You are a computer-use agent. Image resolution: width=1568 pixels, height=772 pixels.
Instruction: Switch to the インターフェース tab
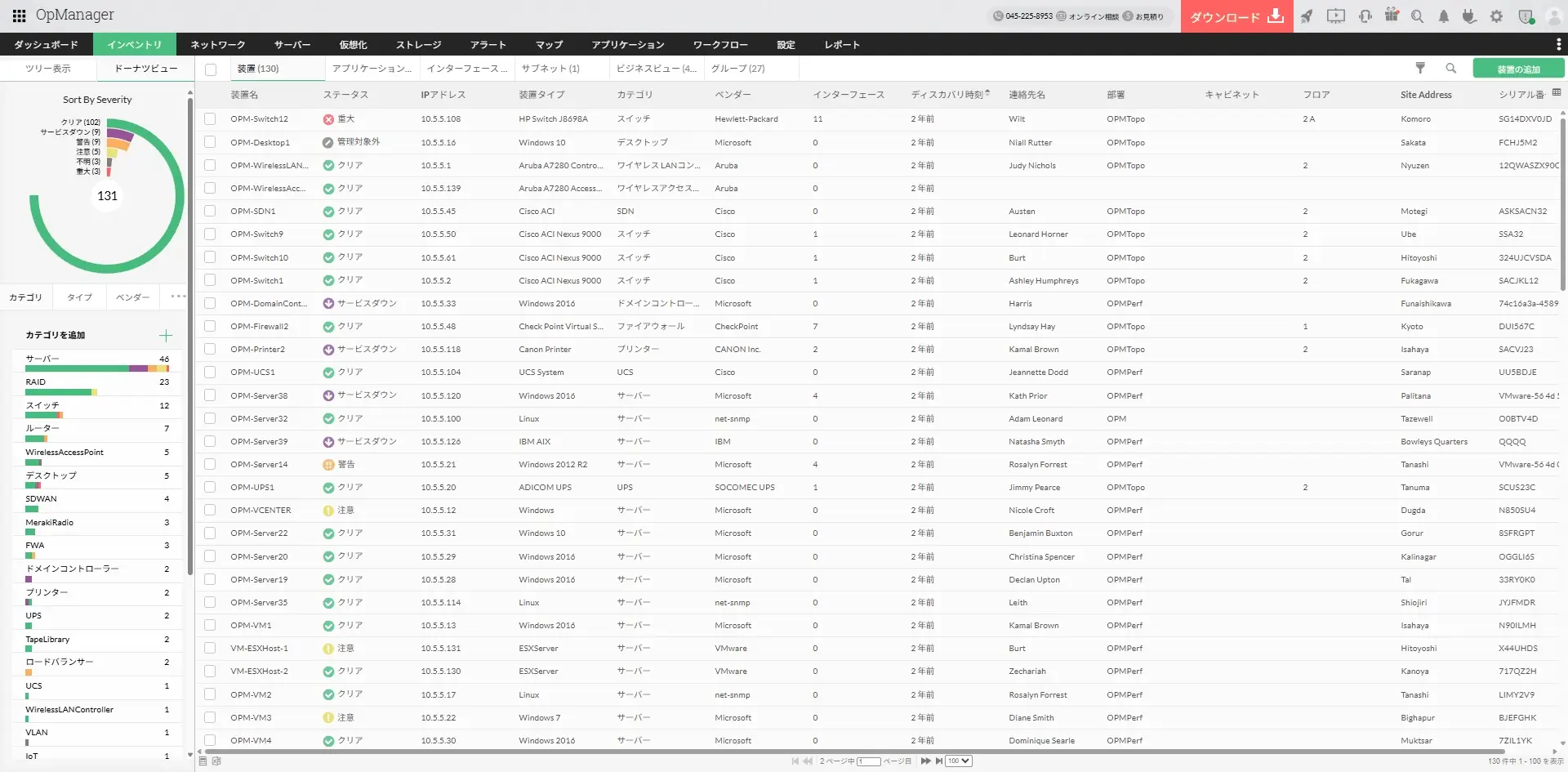(467, 69)
